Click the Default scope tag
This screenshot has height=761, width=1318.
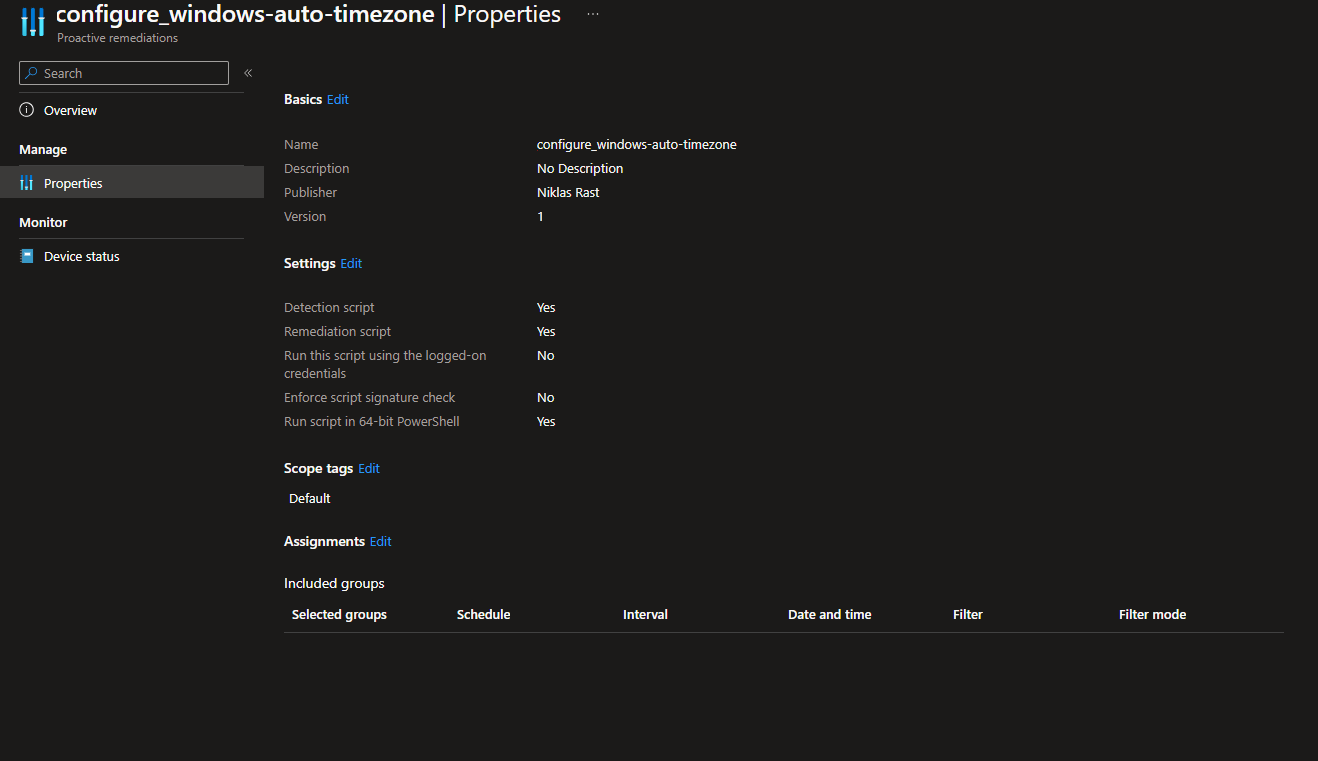[x=310, y=498]
